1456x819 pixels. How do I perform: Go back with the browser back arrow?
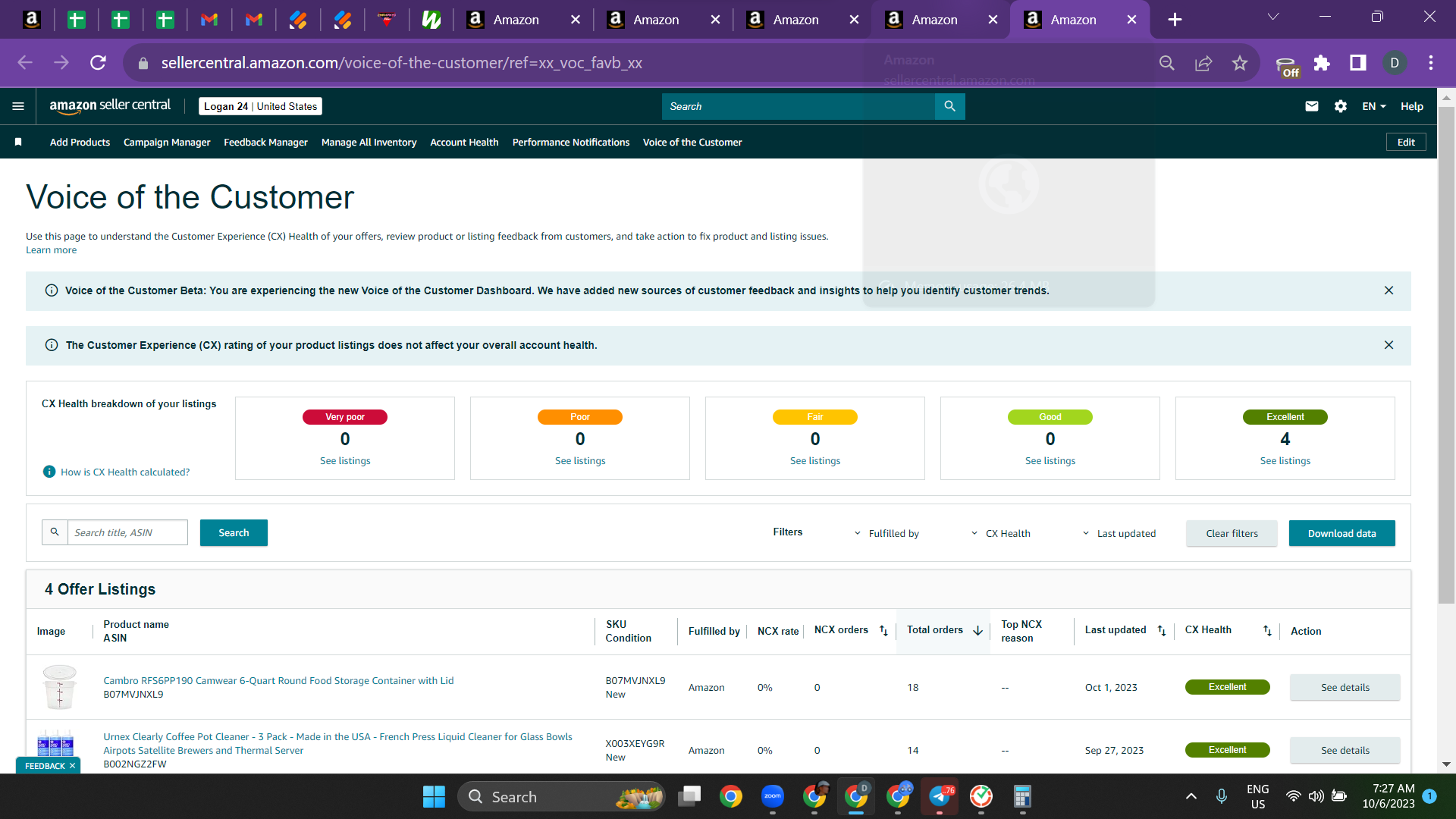coord(25,63)
